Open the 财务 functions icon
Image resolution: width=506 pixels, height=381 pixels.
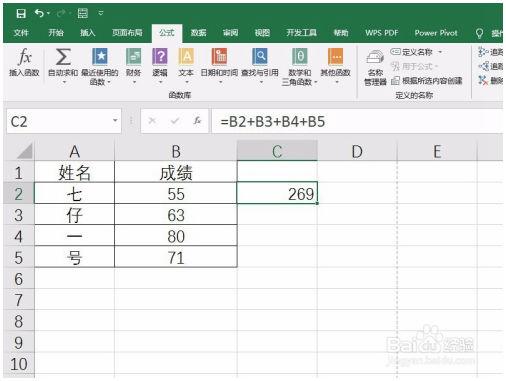(x=134, y=56)
